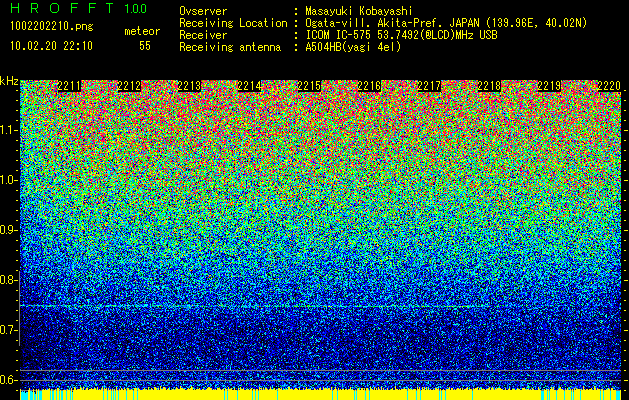The width and height of the screenshot is (629, 400).
Task: Click the 2211 time marker
Action: (69, 86)
